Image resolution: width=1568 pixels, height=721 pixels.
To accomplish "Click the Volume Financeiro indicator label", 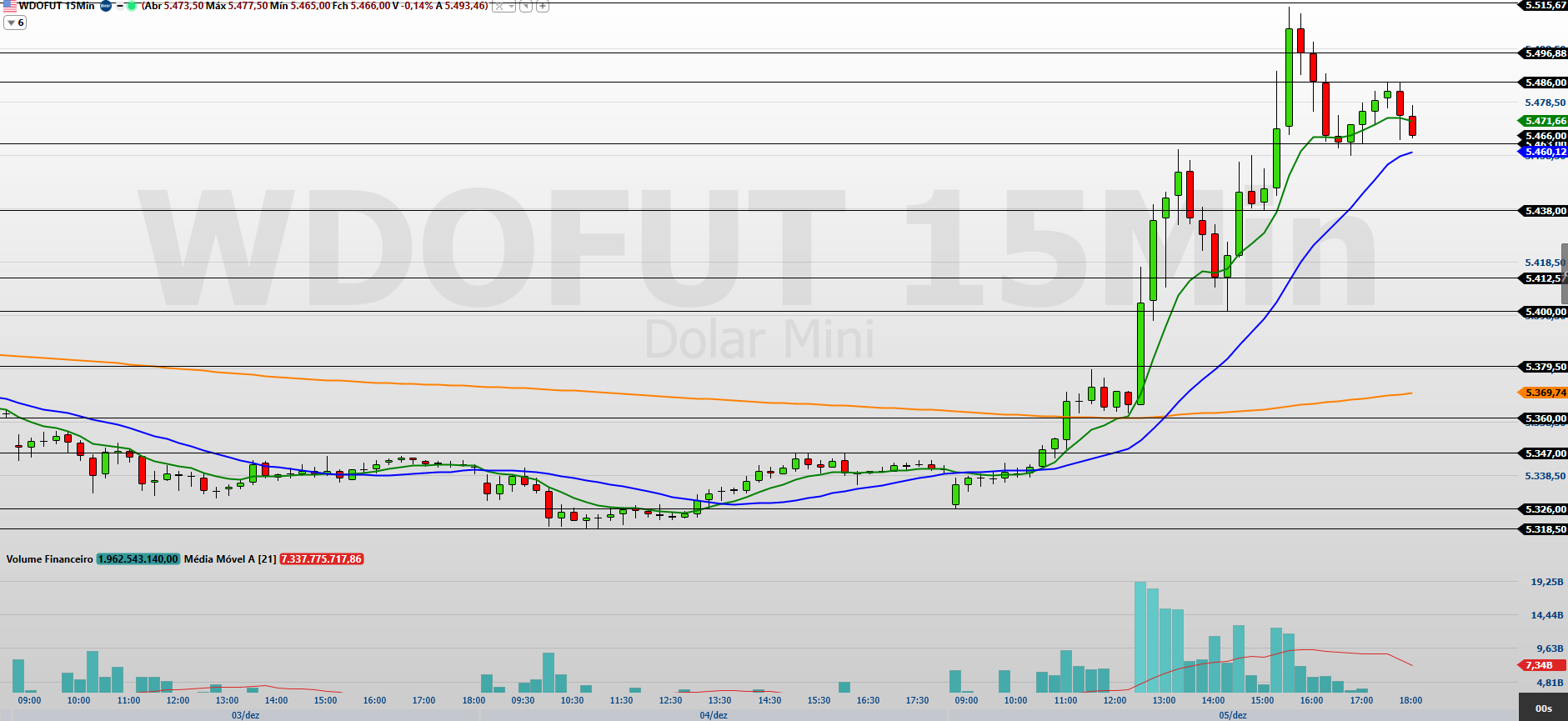I will pos(49,559).
